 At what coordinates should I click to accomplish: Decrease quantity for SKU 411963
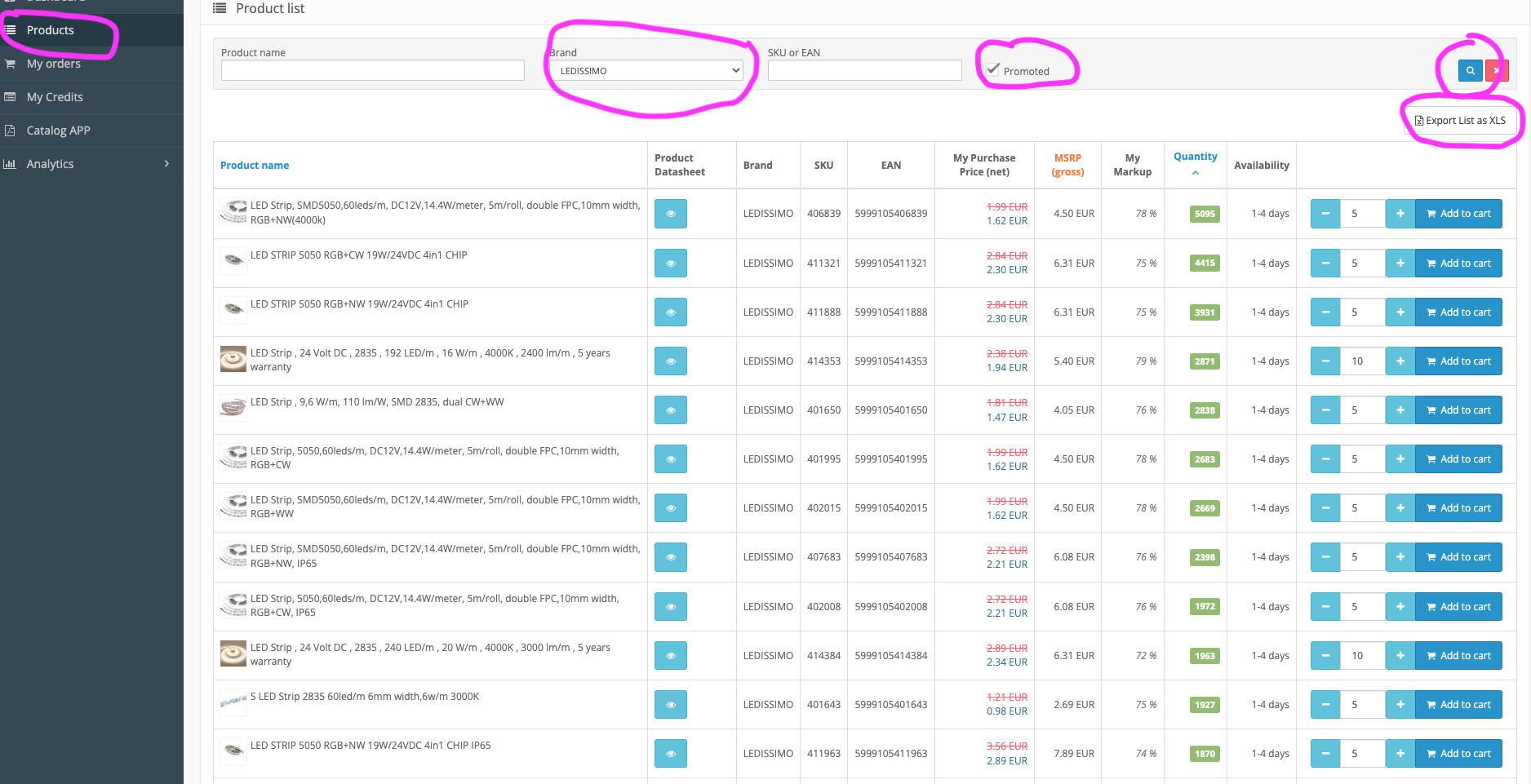pos(1325,754)
